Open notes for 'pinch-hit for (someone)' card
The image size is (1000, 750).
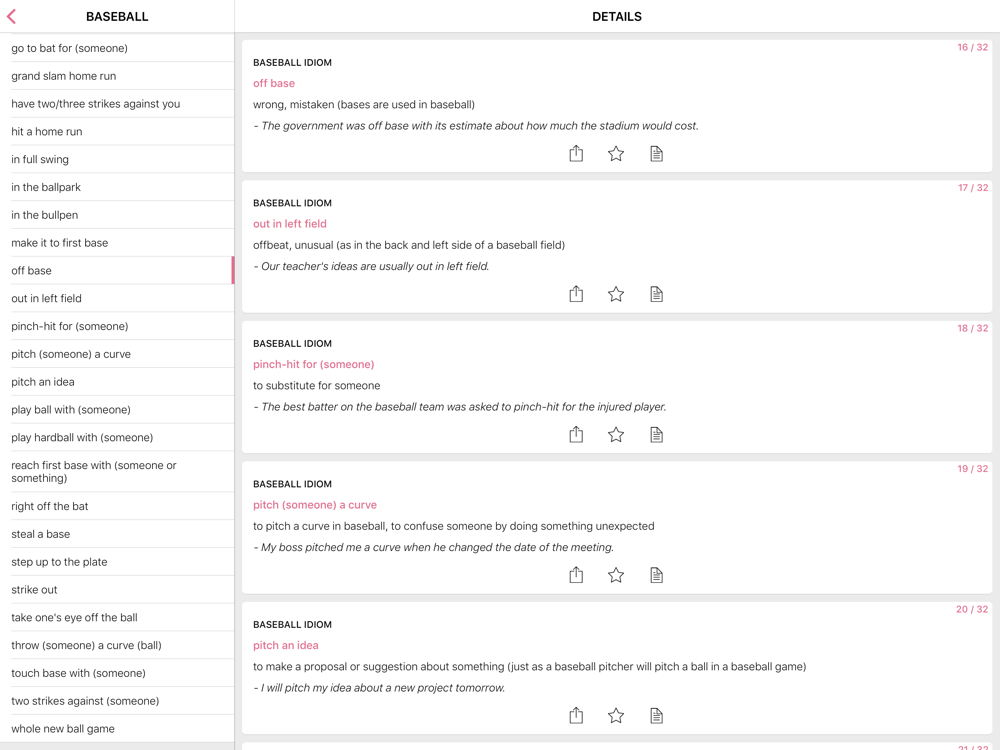(x=656, y=435)
